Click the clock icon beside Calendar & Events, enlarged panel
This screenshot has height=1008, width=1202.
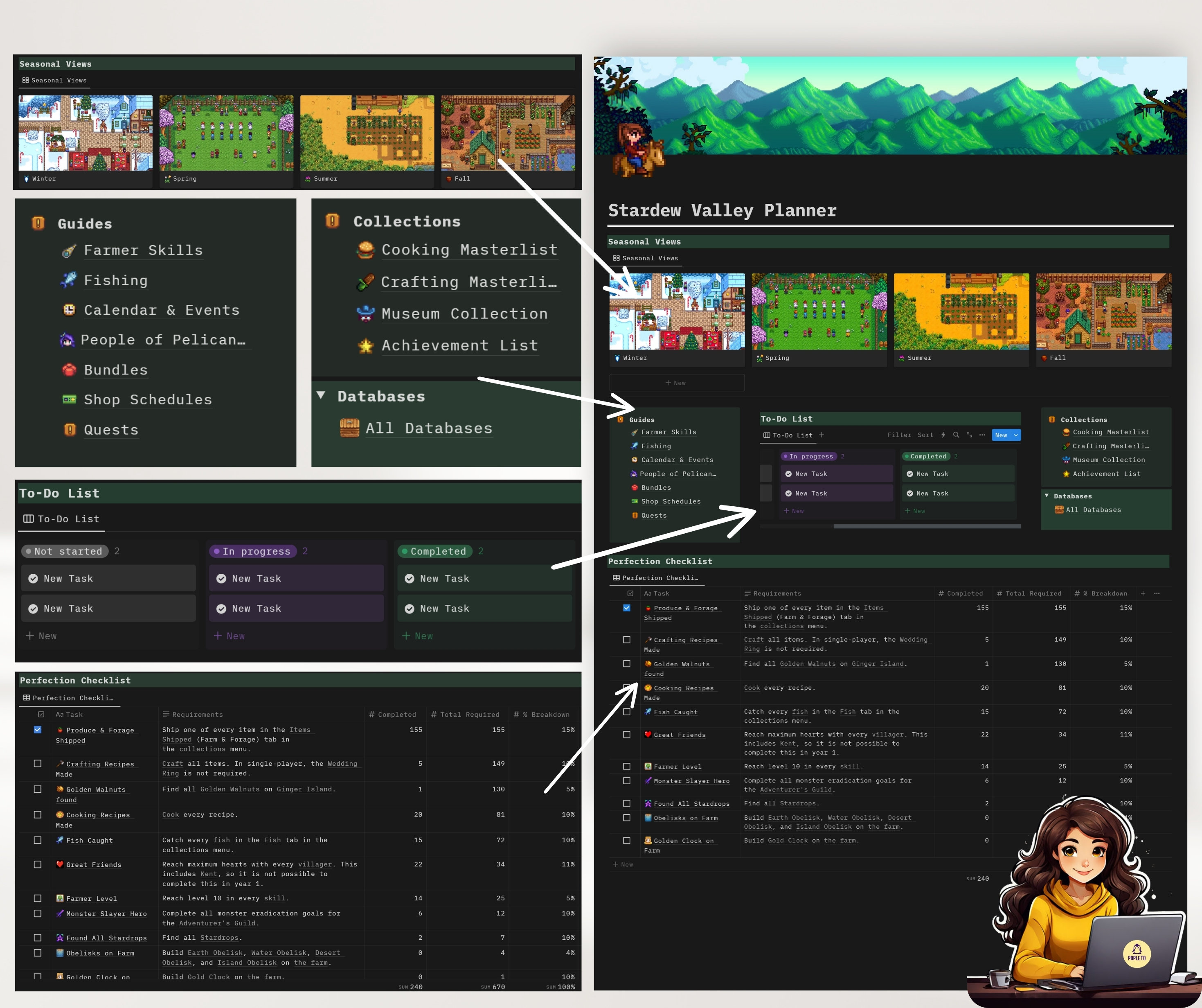pyautogui.click(x=69, y=310)
